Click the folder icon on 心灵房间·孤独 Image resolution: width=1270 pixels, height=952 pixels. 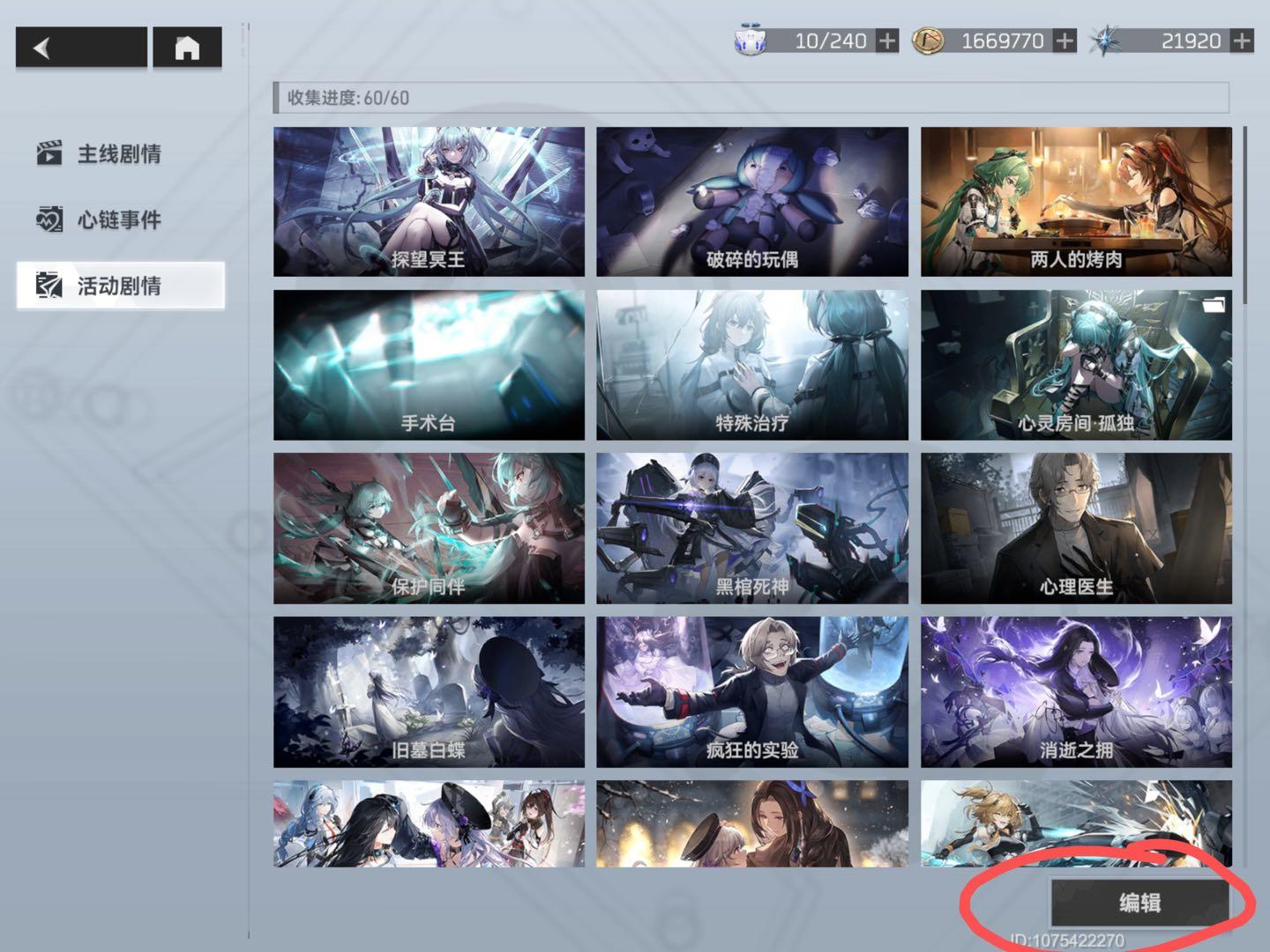coord(1214,305)
